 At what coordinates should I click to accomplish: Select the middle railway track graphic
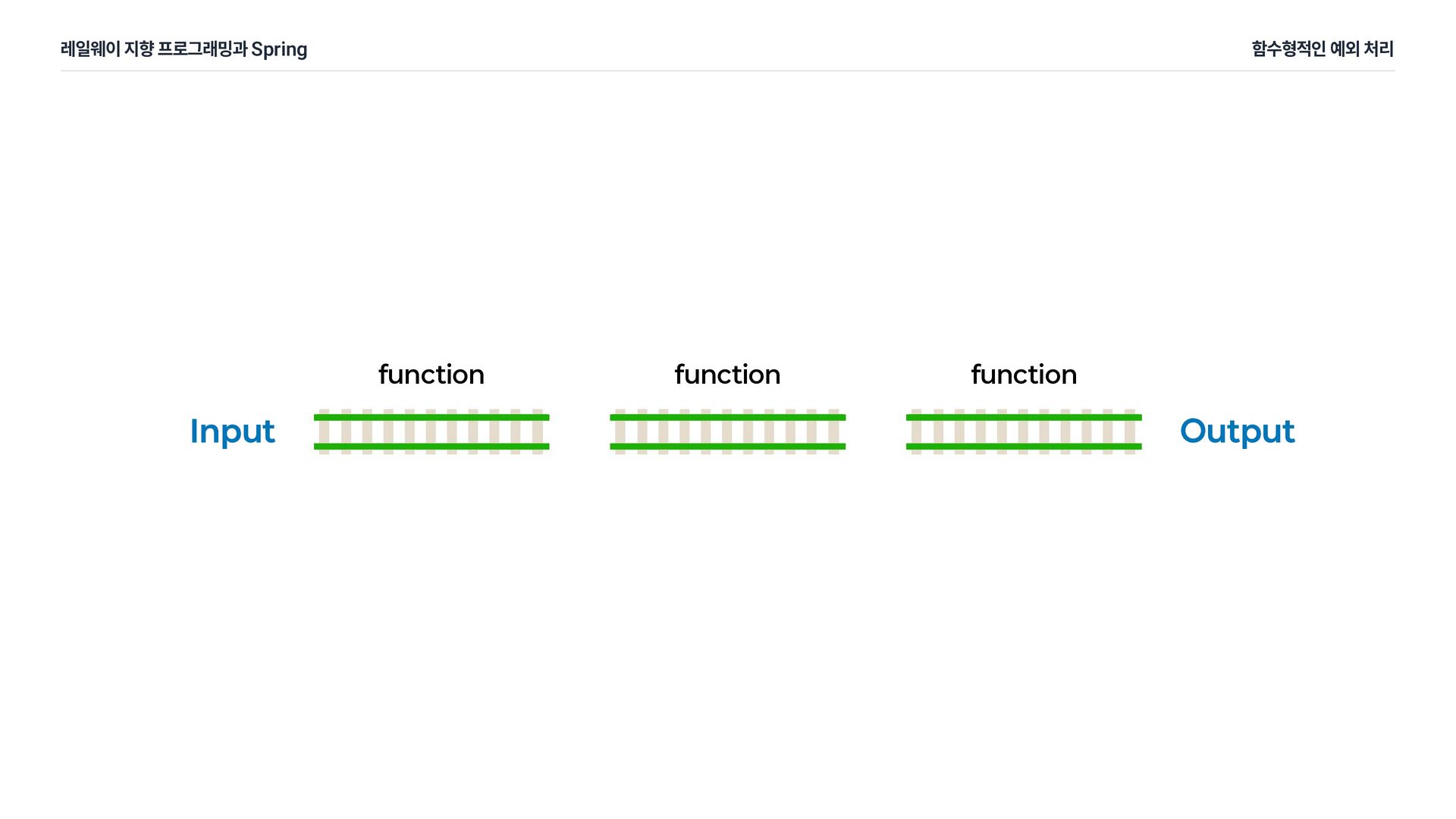(x=728, y=431)
